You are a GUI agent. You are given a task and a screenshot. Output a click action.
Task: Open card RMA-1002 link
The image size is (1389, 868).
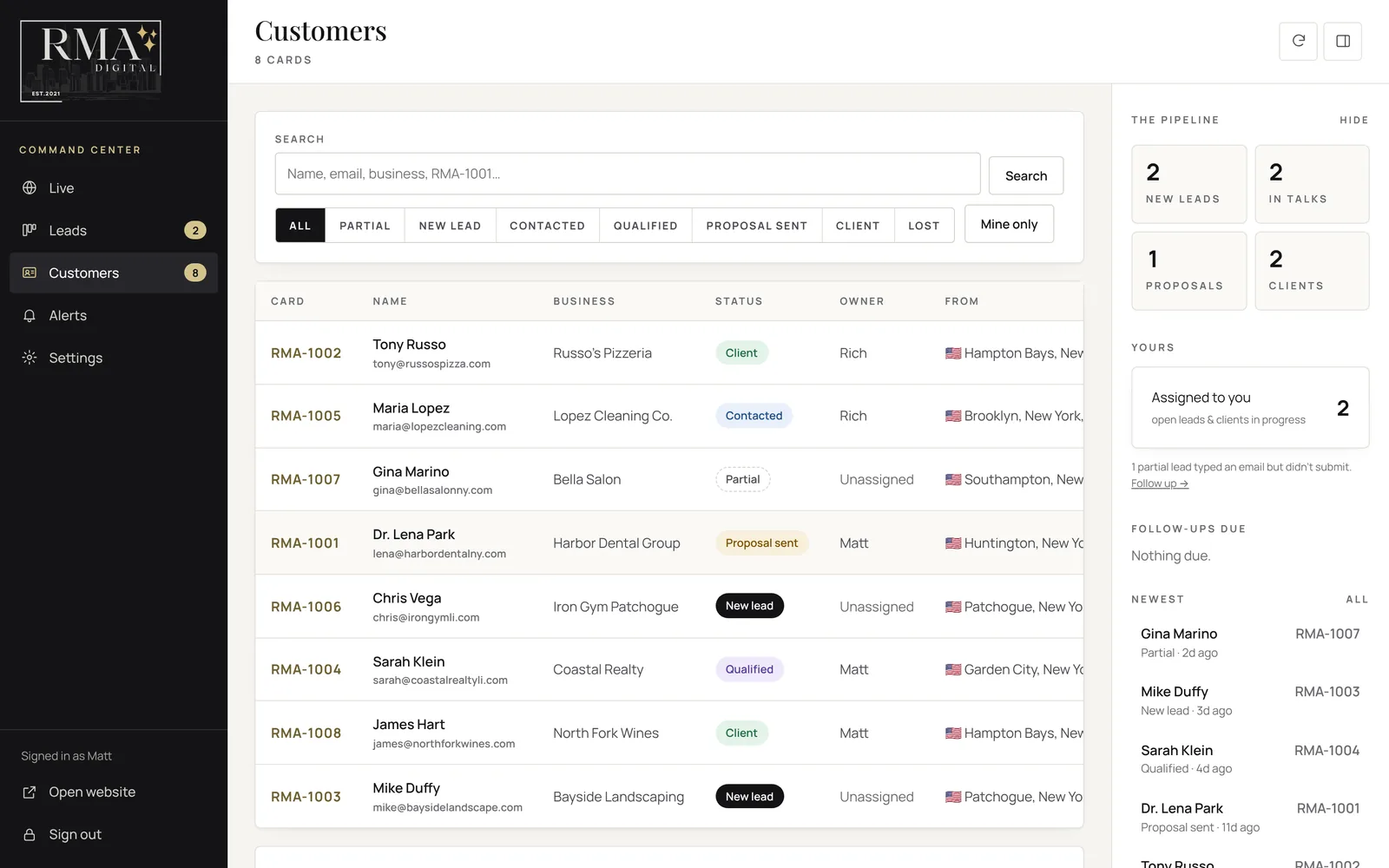point(306,353)
